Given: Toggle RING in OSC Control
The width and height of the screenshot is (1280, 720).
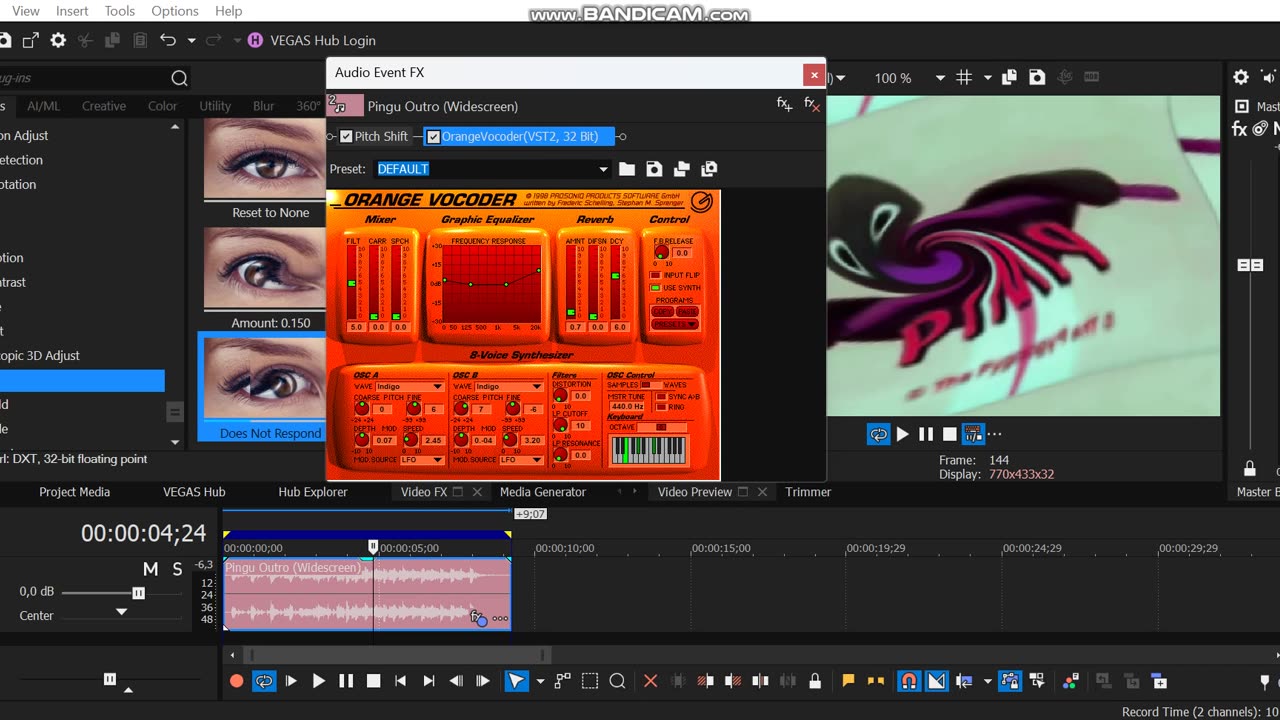Looking at the screenshot, I should point(660,407).
